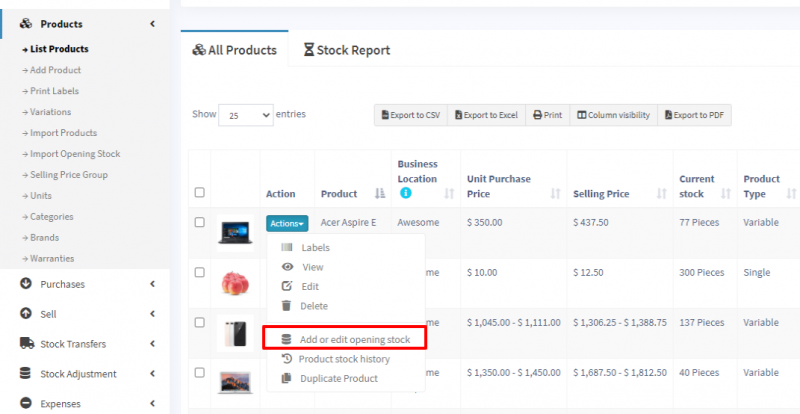Screen dimensions: 800x414
Task: Choose Add or edit opening stock
Action: [354, 340]
